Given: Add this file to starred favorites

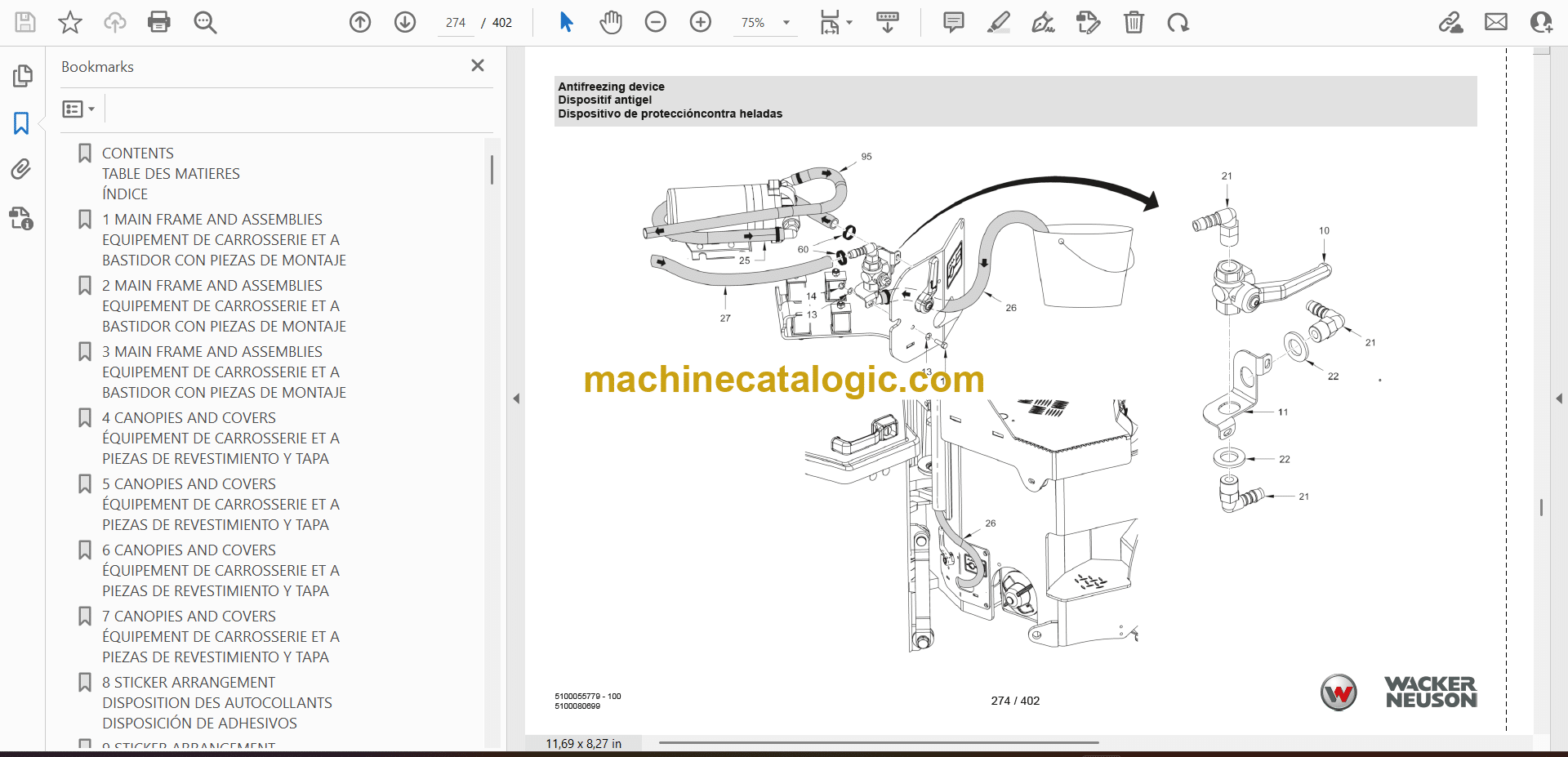Looking at the screenshot, I should 70,22.
